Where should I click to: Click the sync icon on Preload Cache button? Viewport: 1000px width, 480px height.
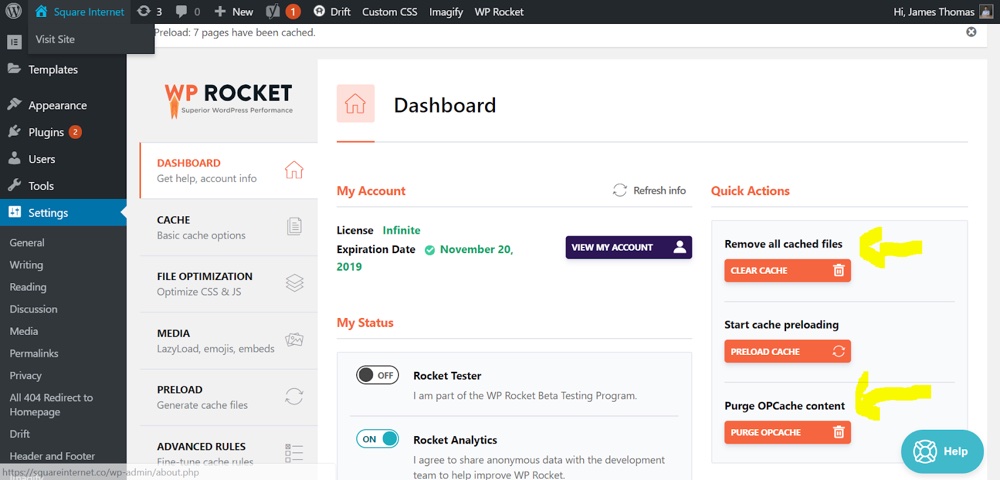point(839,351)
